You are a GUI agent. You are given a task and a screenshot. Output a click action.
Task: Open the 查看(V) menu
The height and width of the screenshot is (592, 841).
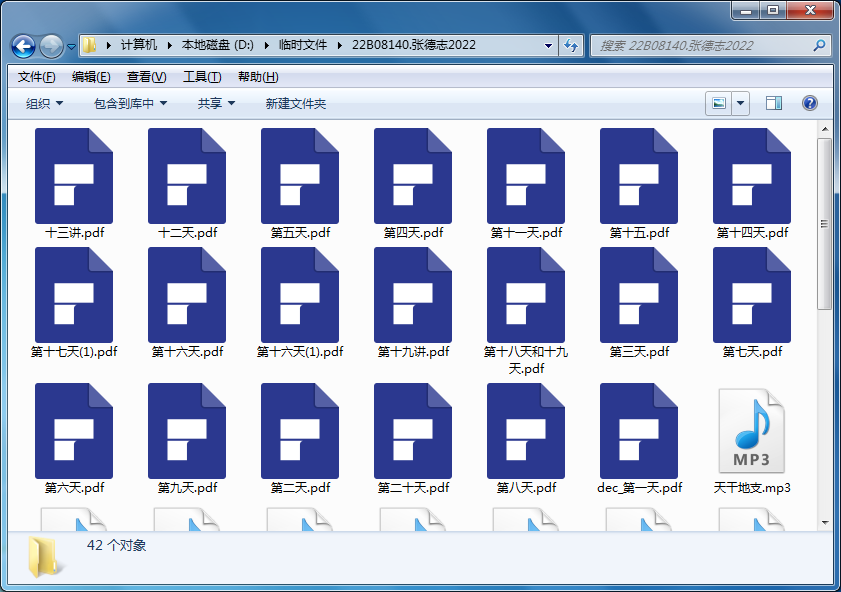click(x=146, y=77)
